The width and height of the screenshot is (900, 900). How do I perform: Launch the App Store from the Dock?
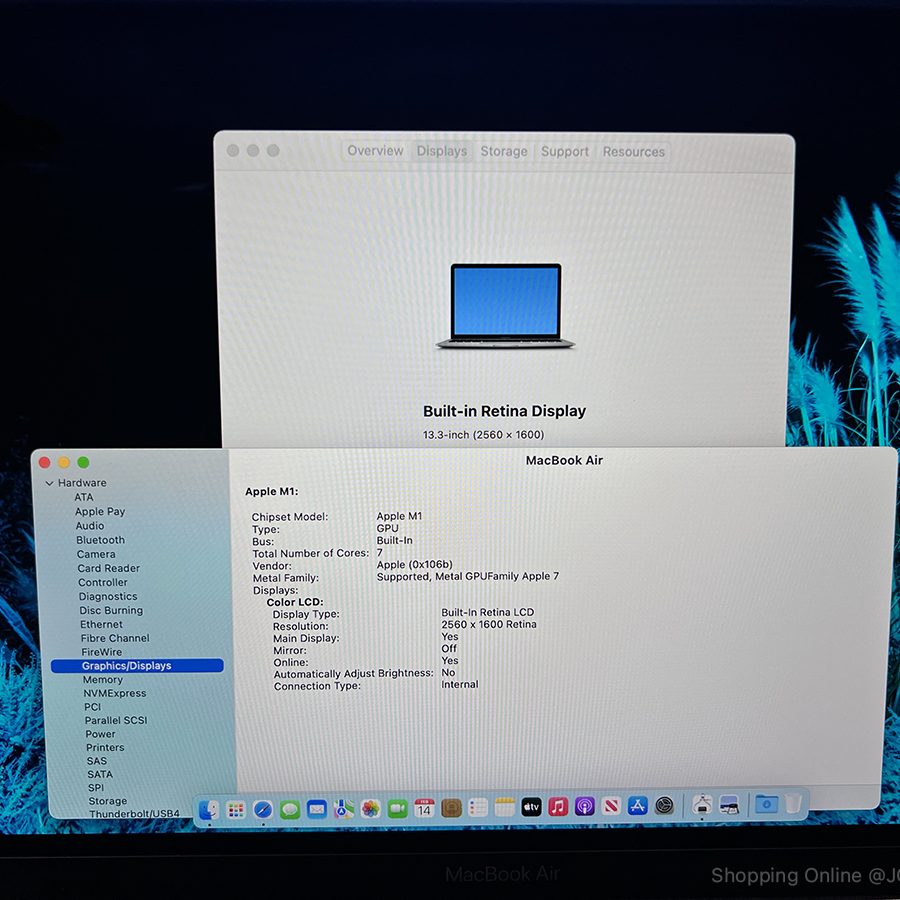click(638, 806)
